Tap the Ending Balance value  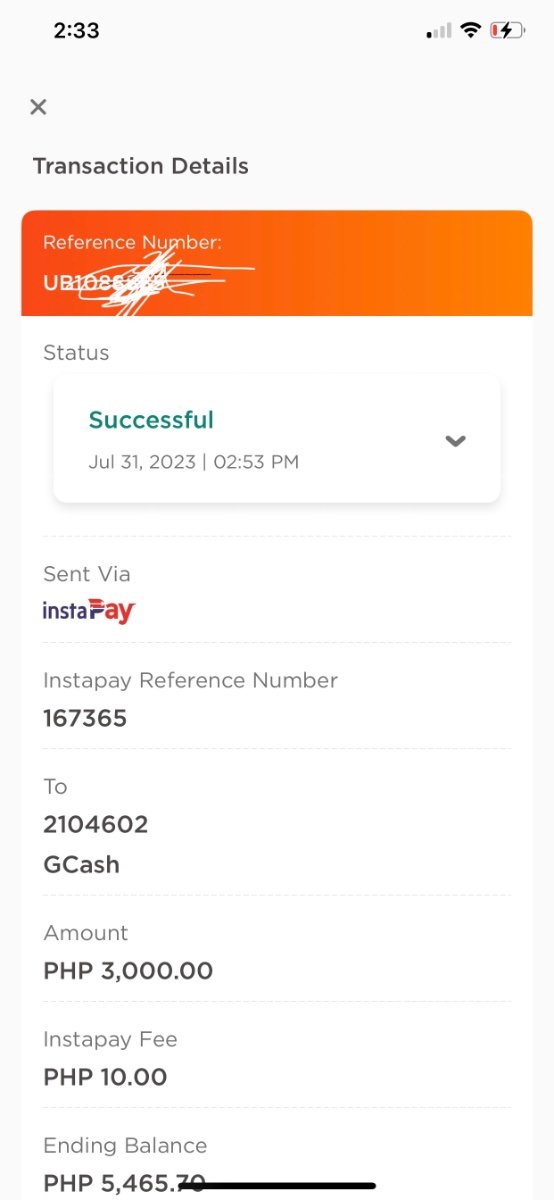click(124, 1184)
